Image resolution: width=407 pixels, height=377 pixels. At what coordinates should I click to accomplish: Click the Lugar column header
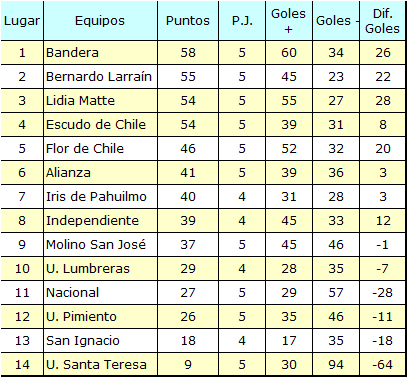tap(22, 21)
